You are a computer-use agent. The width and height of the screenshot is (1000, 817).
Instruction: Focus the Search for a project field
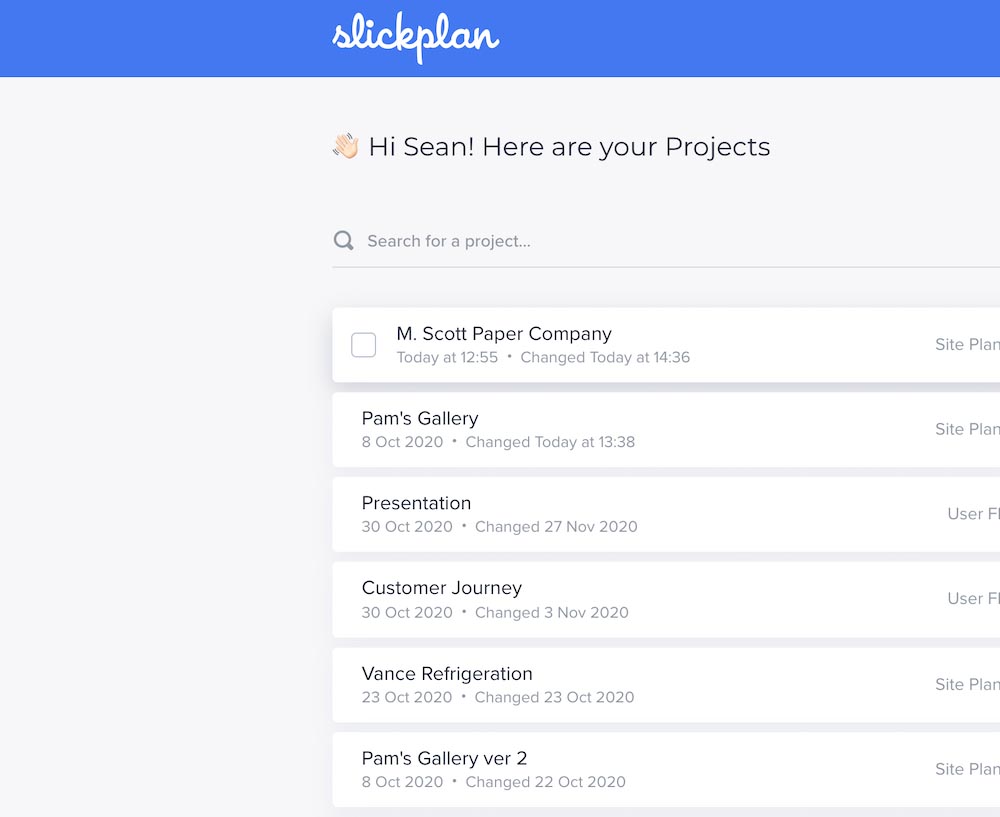pos(666,241)
